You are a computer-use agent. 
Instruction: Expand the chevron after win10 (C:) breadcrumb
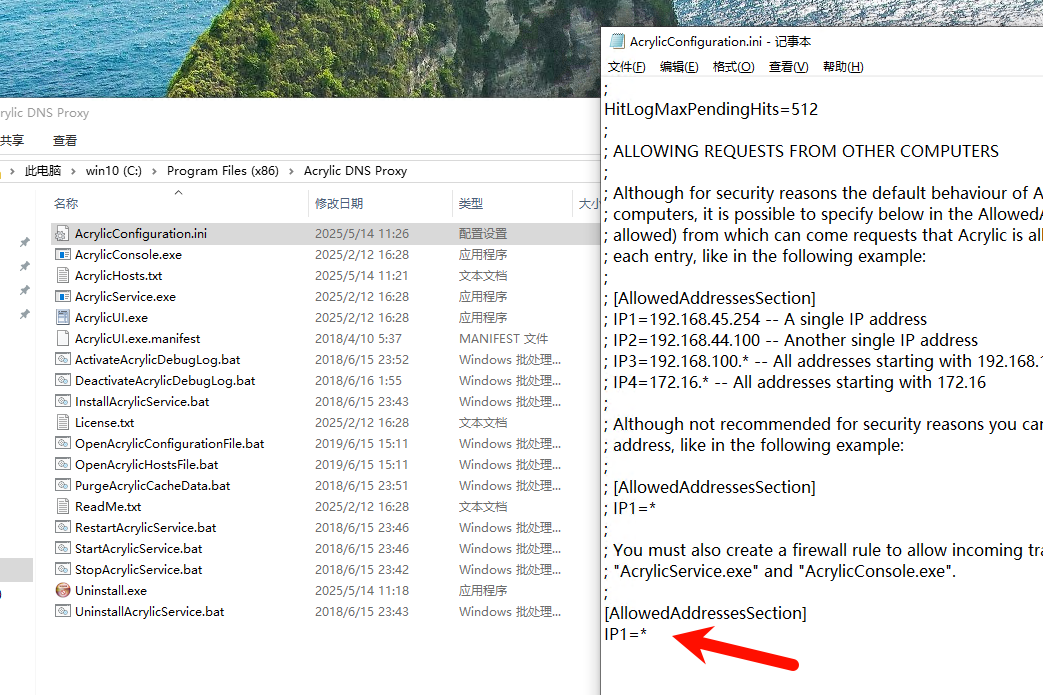coord(155,171)
